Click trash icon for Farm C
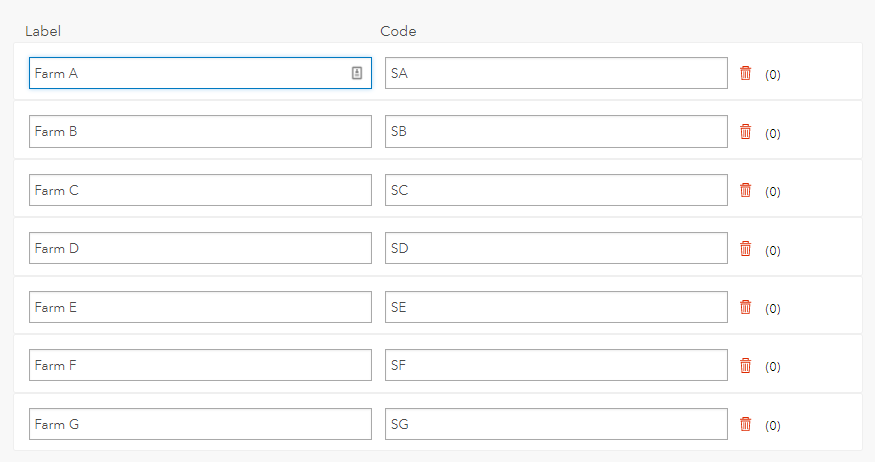The image size is (875, 462). [745, 190]
